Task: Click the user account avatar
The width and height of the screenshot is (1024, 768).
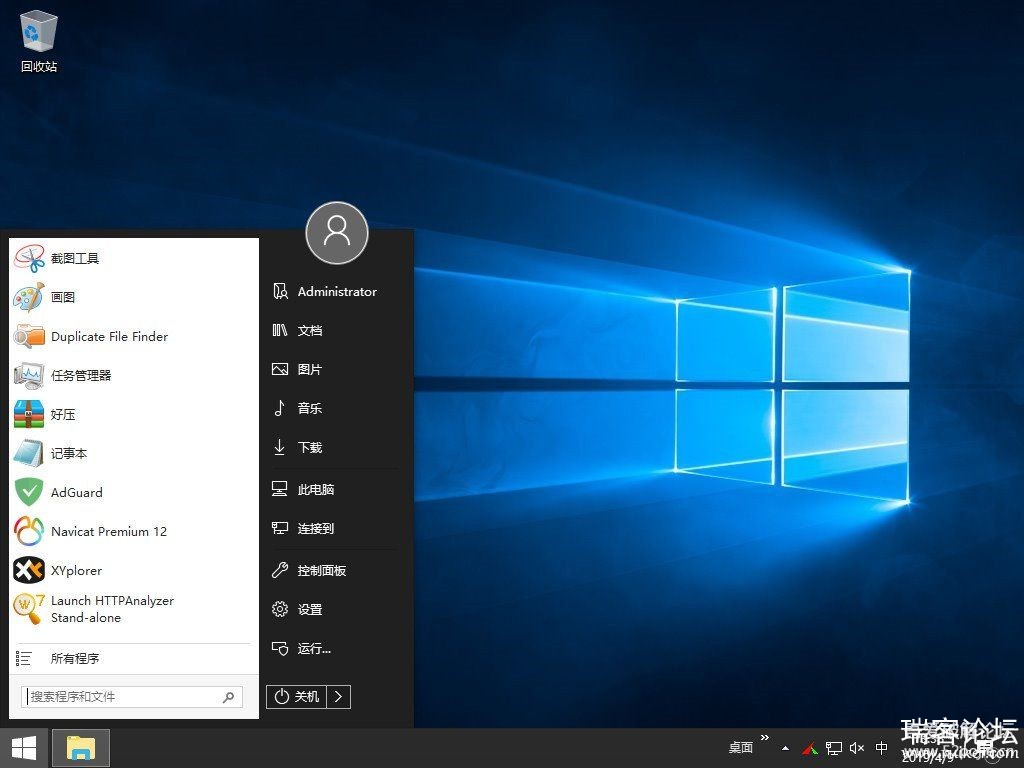Action: [337, 232]
